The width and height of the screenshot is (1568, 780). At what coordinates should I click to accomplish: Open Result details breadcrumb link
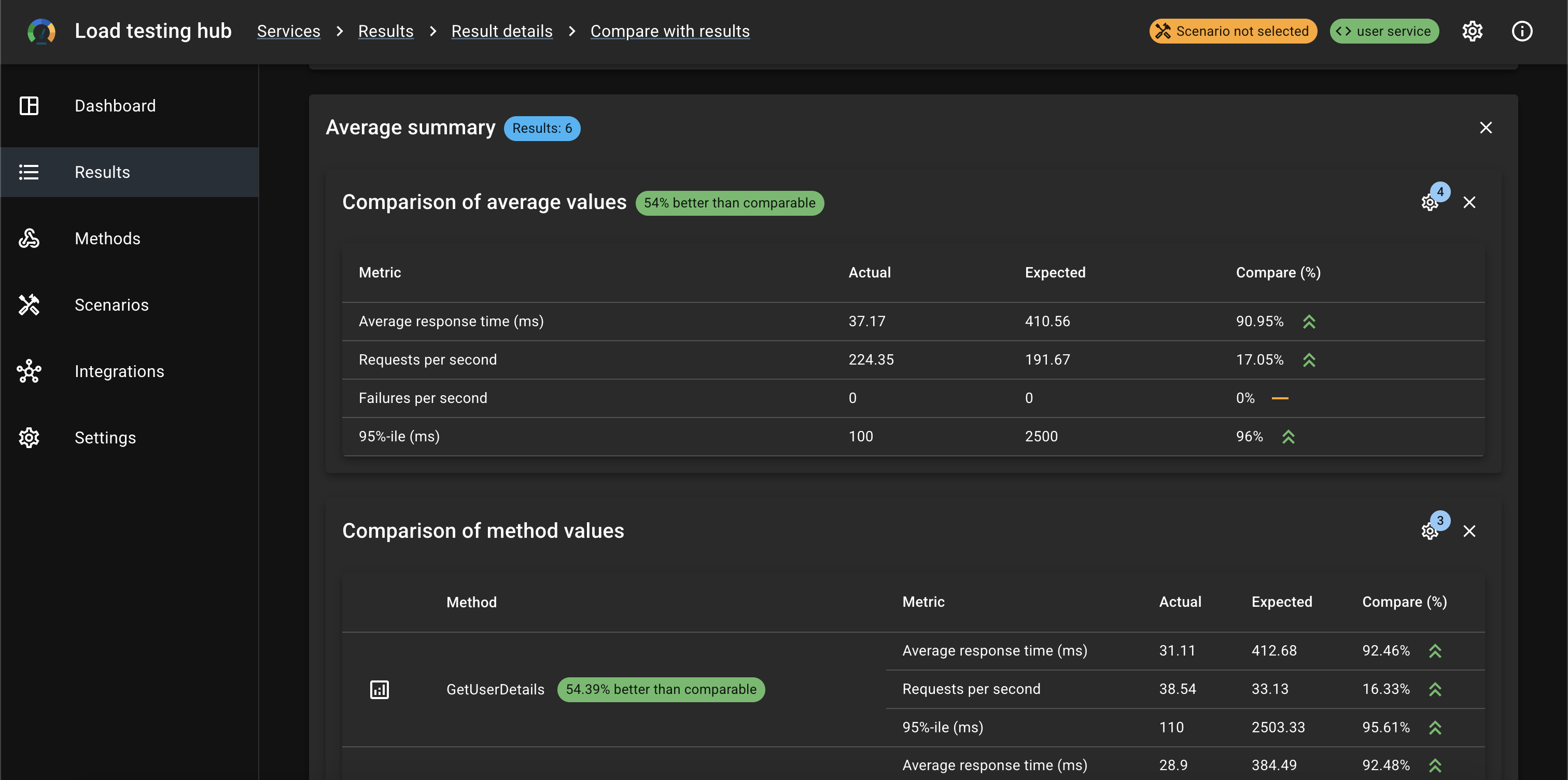pyautogui.click(x=502, y=31)
